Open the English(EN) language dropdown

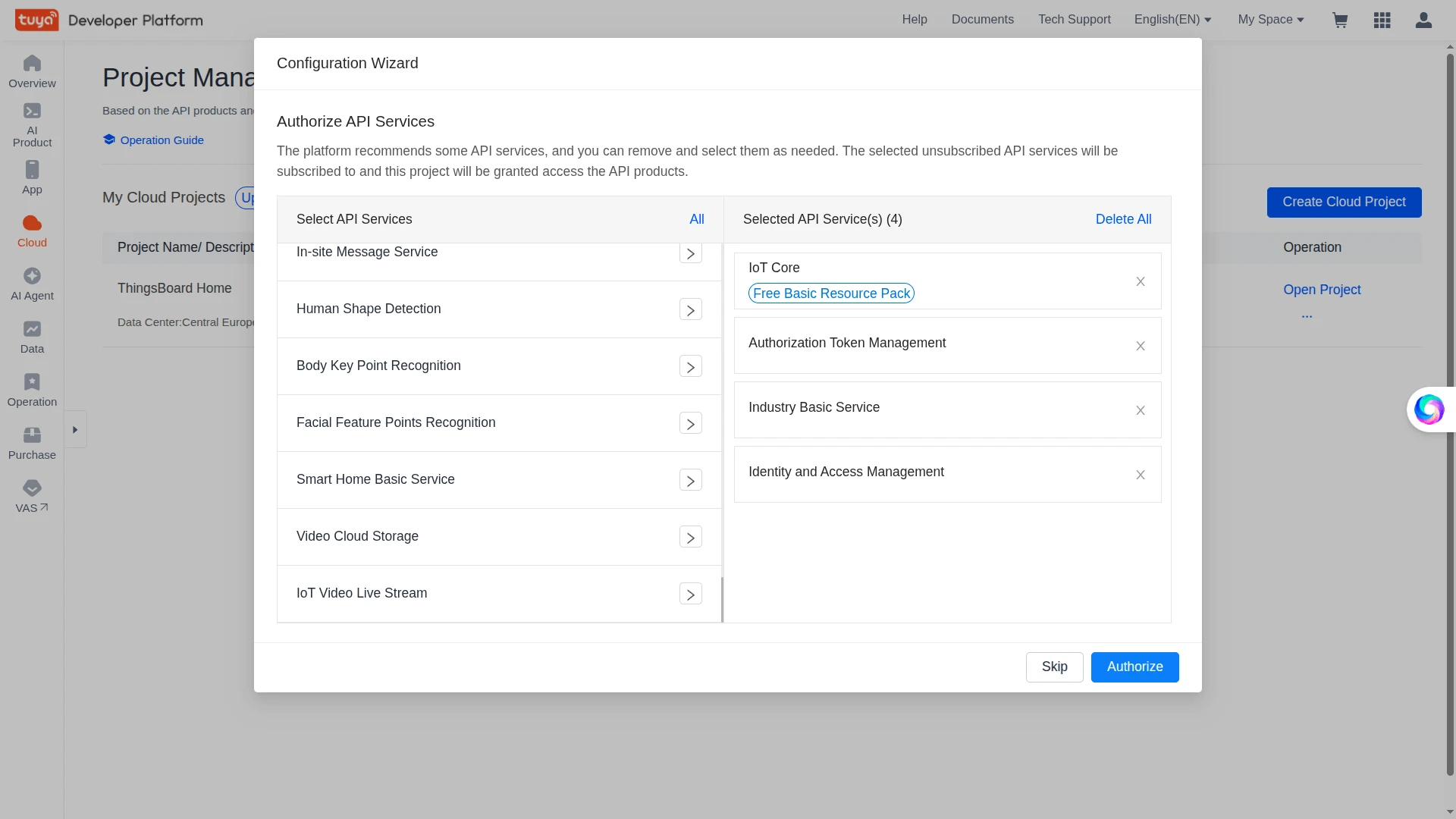1172,20
